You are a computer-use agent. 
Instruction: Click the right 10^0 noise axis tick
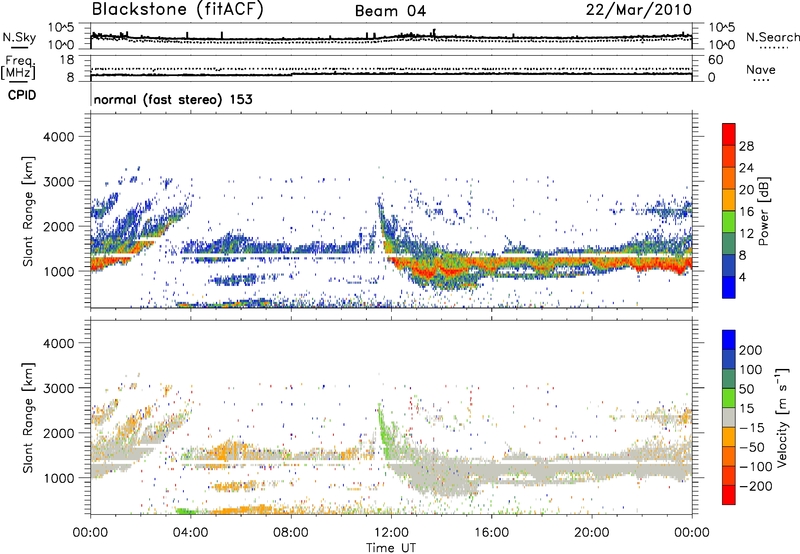pos(722,45)
